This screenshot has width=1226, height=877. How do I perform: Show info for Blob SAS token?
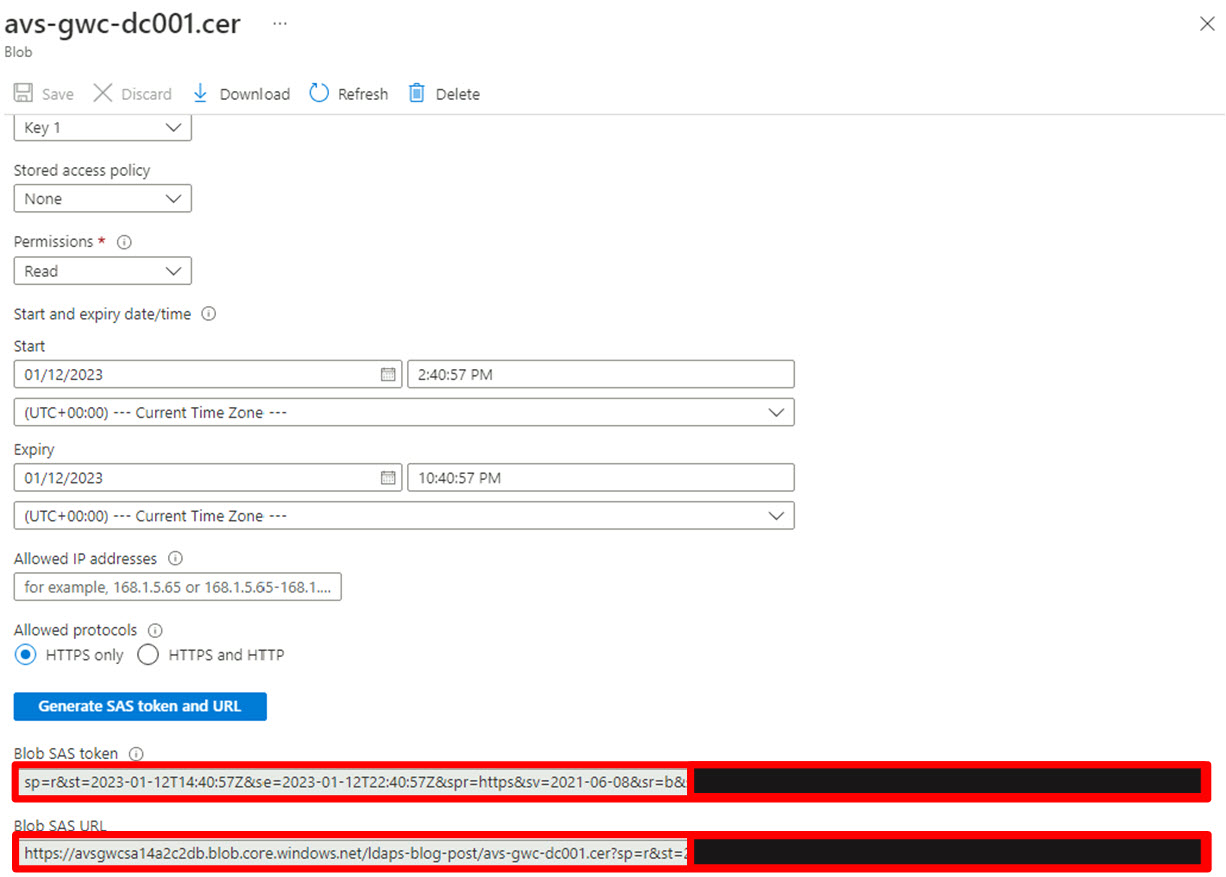coord(137,754)
